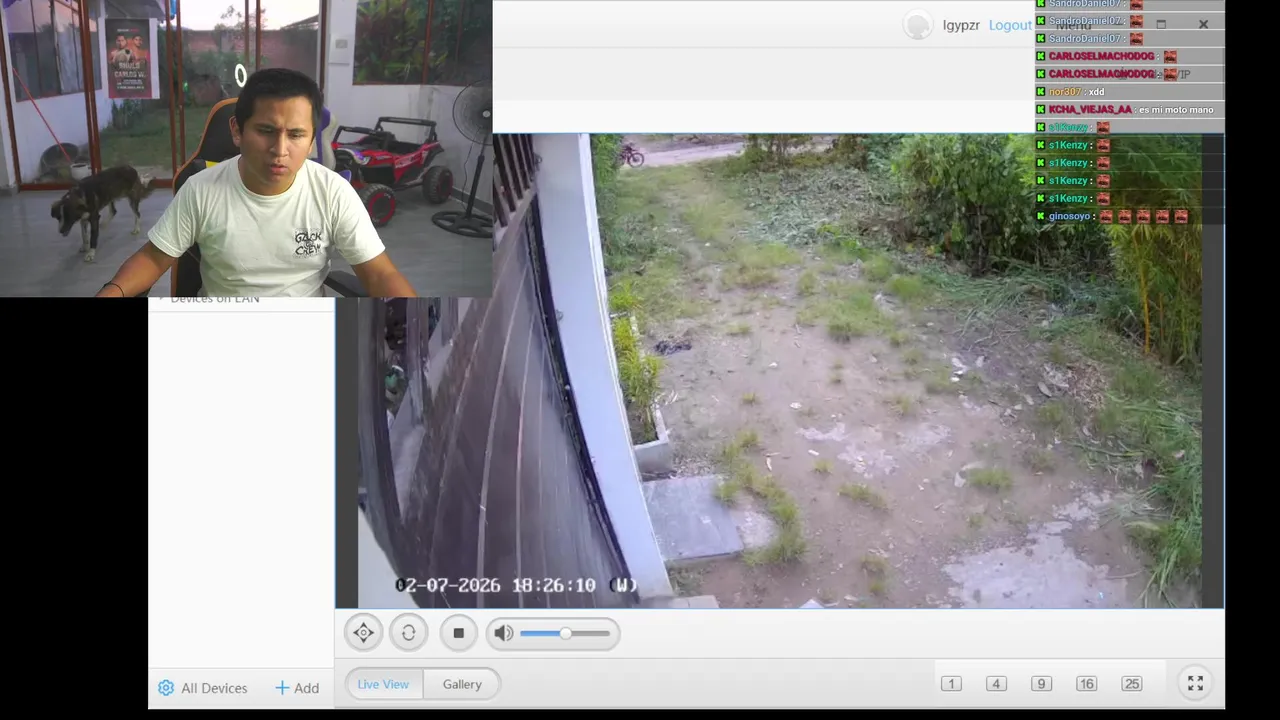Select the 25-camera grid layout
This screenshot has width=1280, height=720.
pos(1131,684)
